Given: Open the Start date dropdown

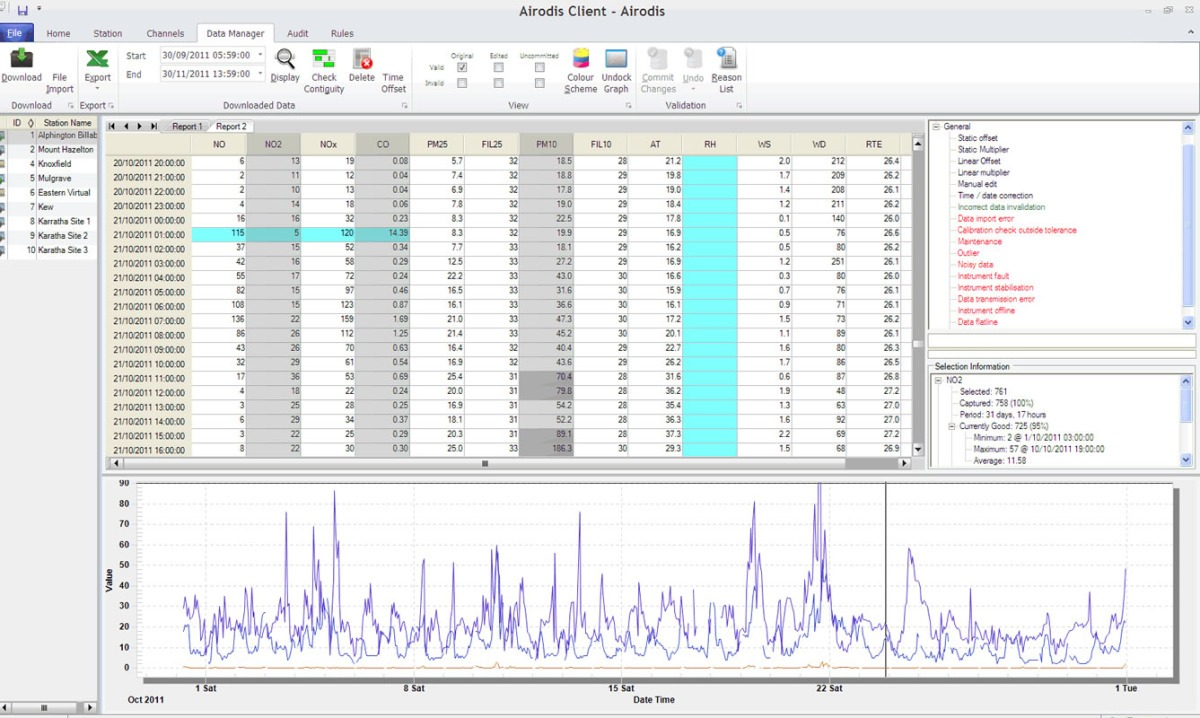Looking at the screenshot, I should click(x=260, y=55).
